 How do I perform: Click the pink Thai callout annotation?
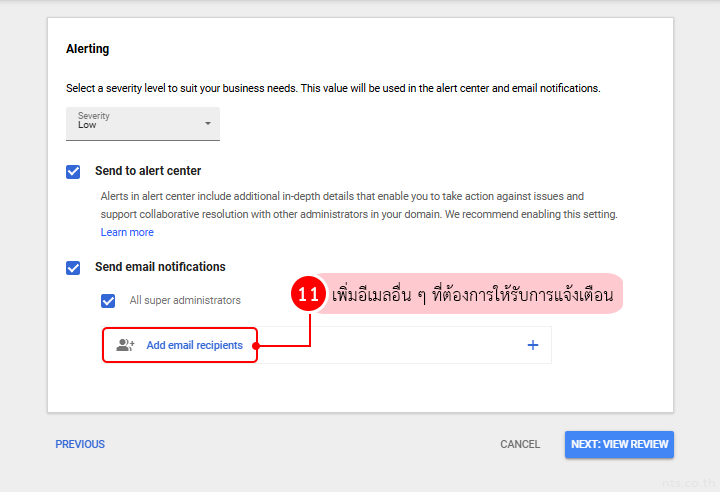[x=472, y=295]
